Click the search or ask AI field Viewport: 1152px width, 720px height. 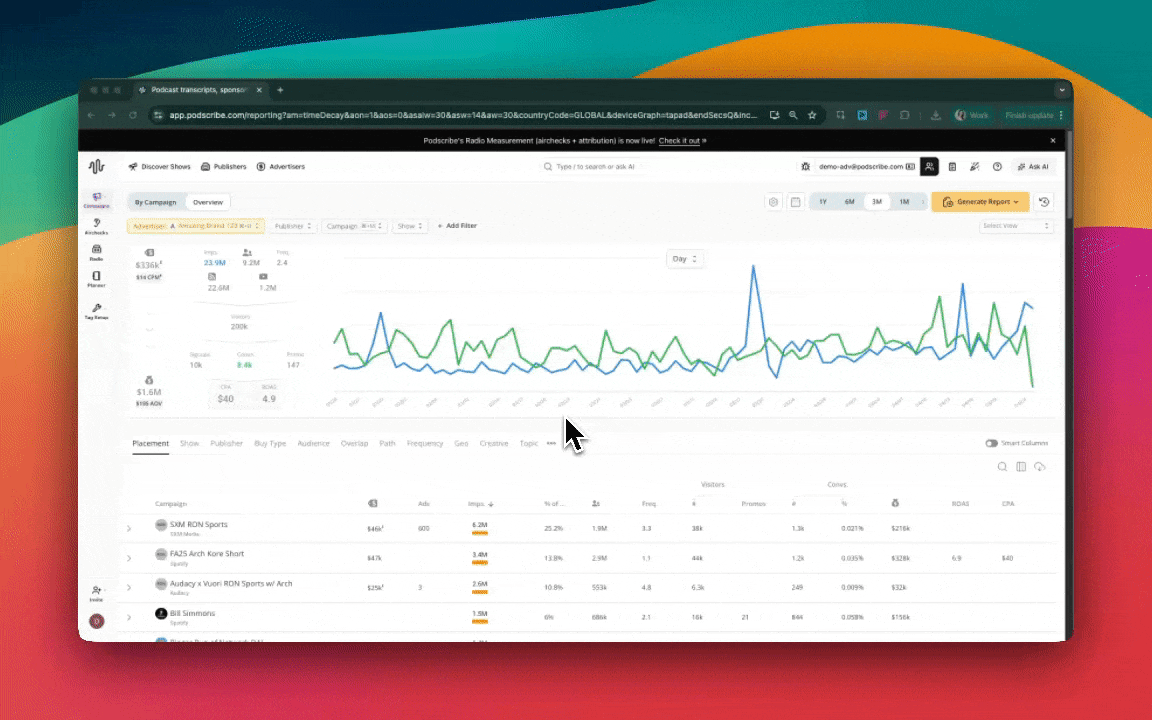(595, 167)
